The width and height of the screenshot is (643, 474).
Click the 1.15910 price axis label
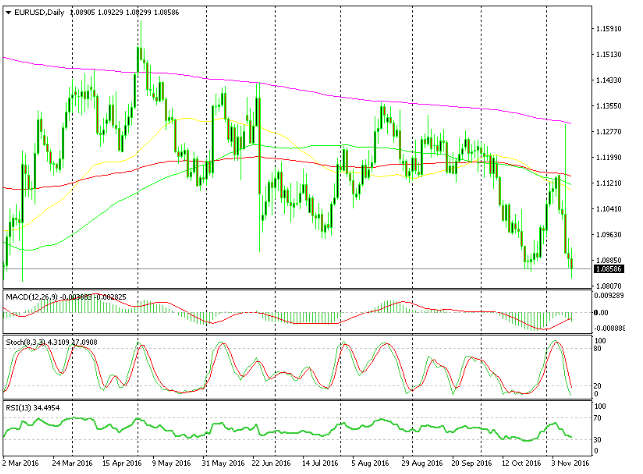609,29
